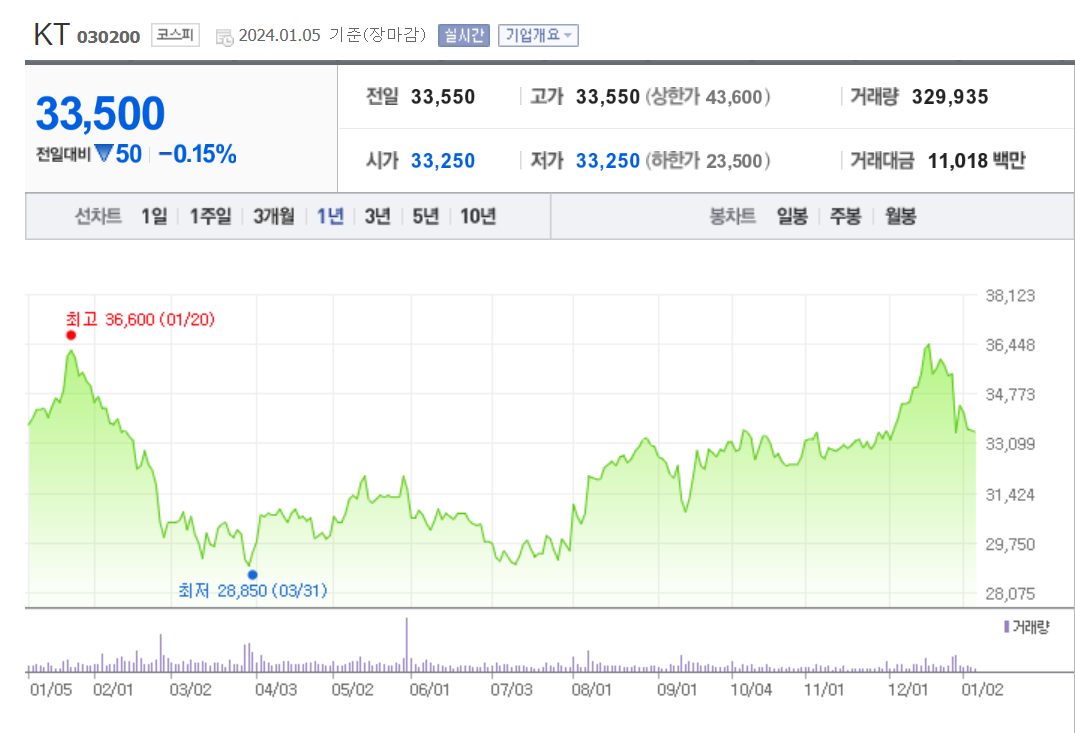Click the purple 거래량 legend marker
The height and width of the screenshot is (733, 1075).
1006,627
